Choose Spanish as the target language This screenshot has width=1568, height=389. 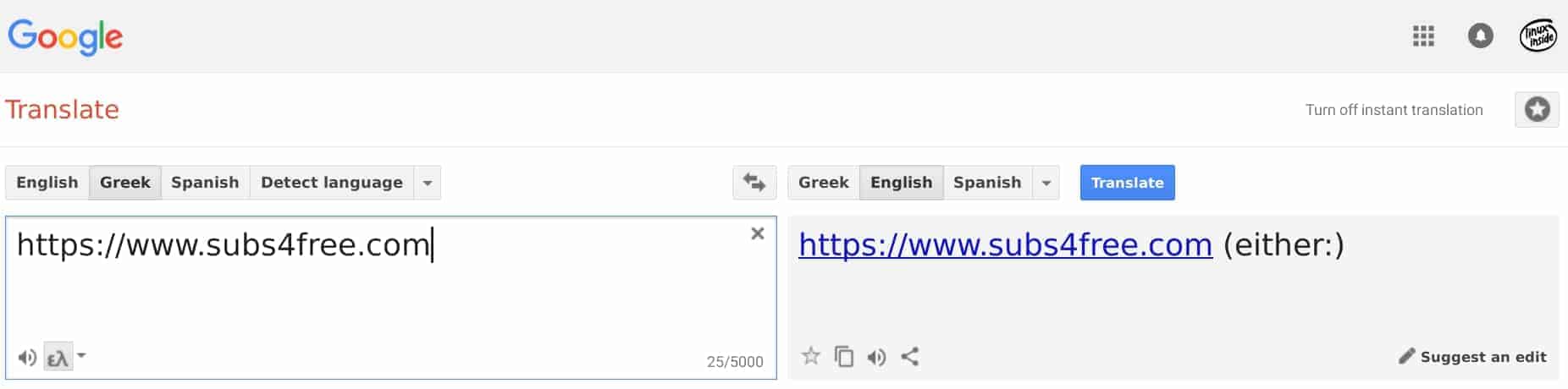pyautogui.click(x=987, y=183)
